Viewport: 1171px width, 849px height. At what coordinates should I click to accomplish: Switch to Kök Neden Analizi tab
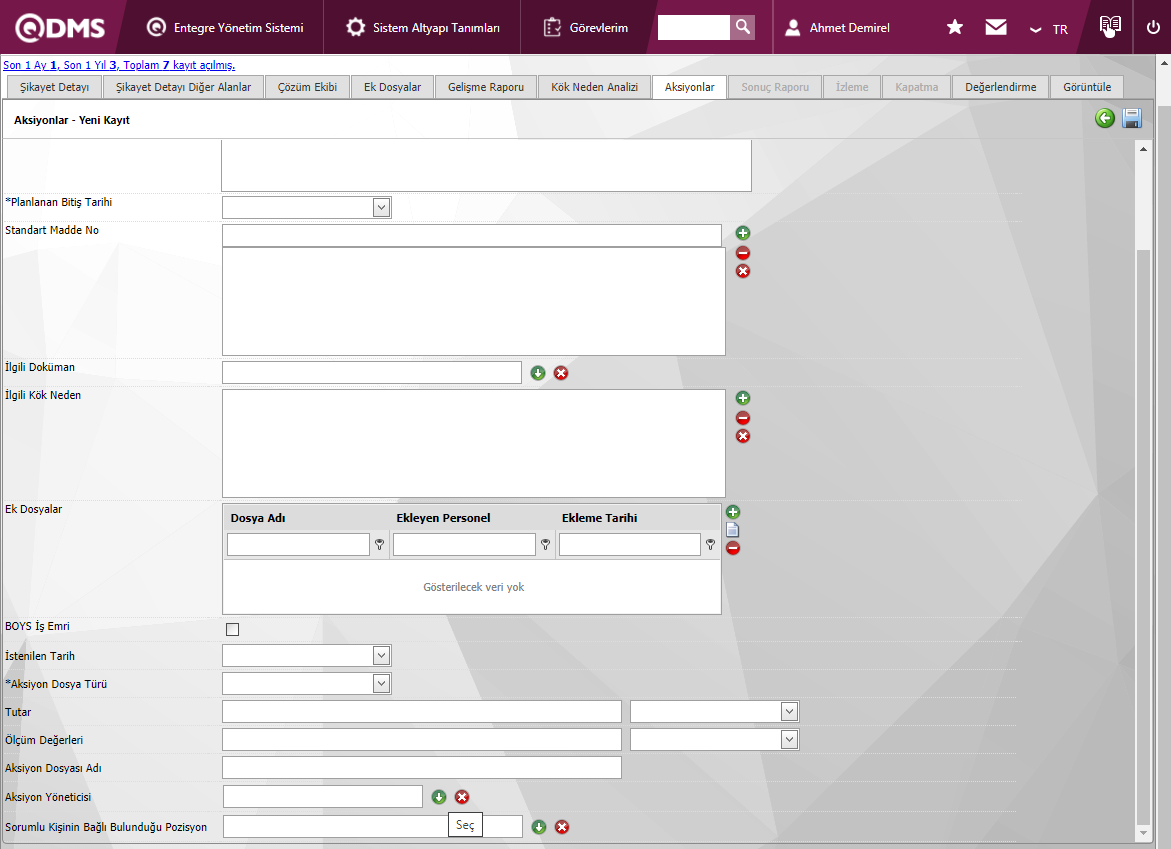(x=594, y=87)
